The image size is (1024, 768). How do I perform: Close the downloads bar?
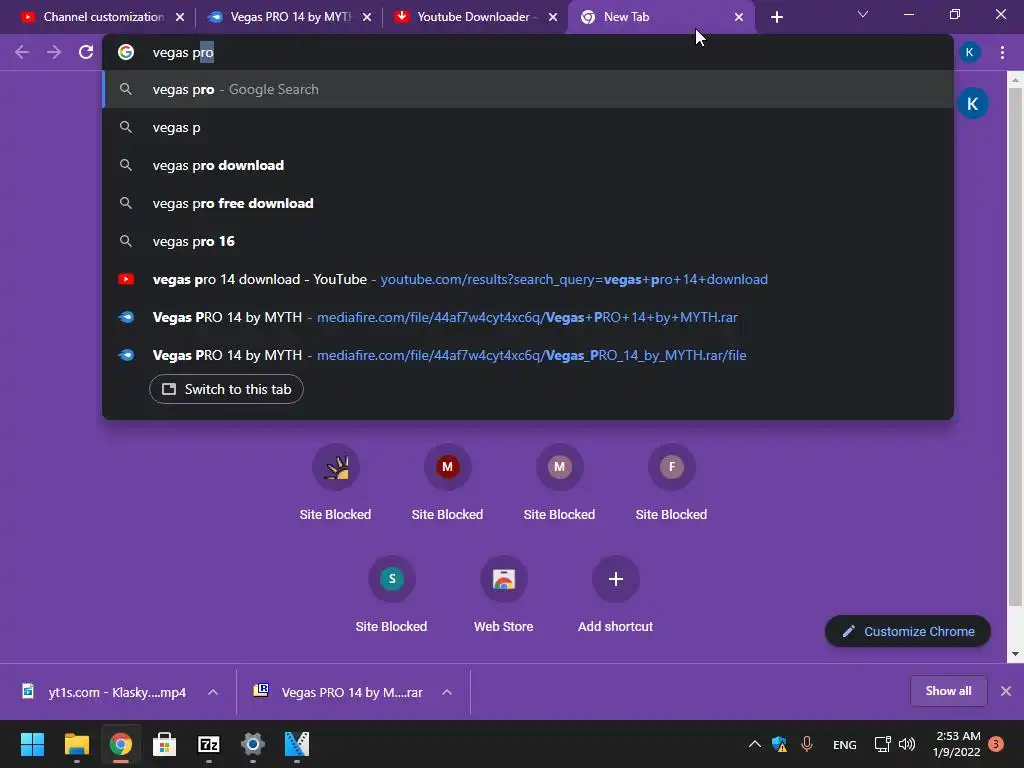click(1006, 691)
